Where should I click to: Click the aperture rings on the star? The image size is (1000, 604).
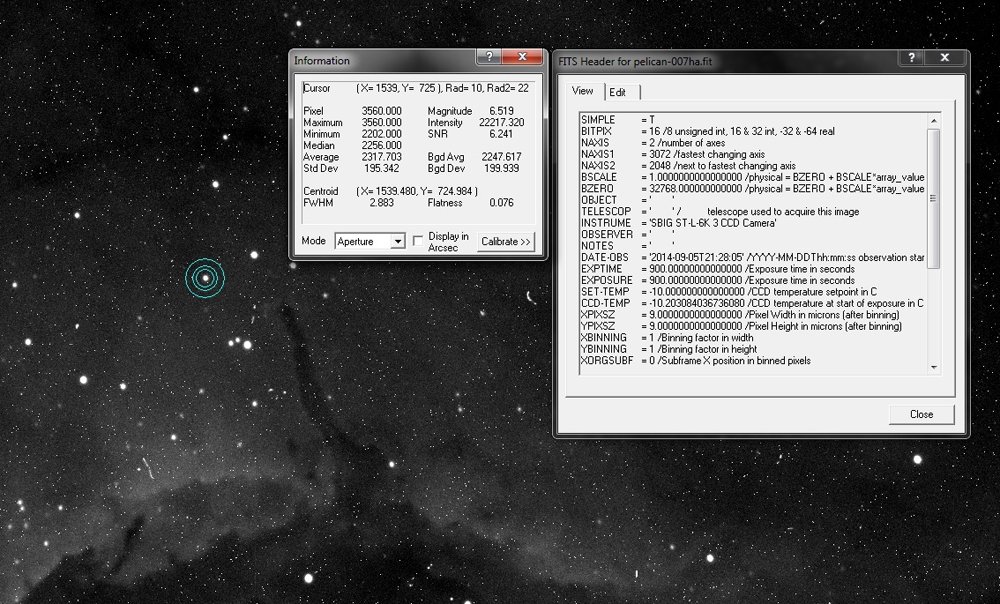click(205, 278)
